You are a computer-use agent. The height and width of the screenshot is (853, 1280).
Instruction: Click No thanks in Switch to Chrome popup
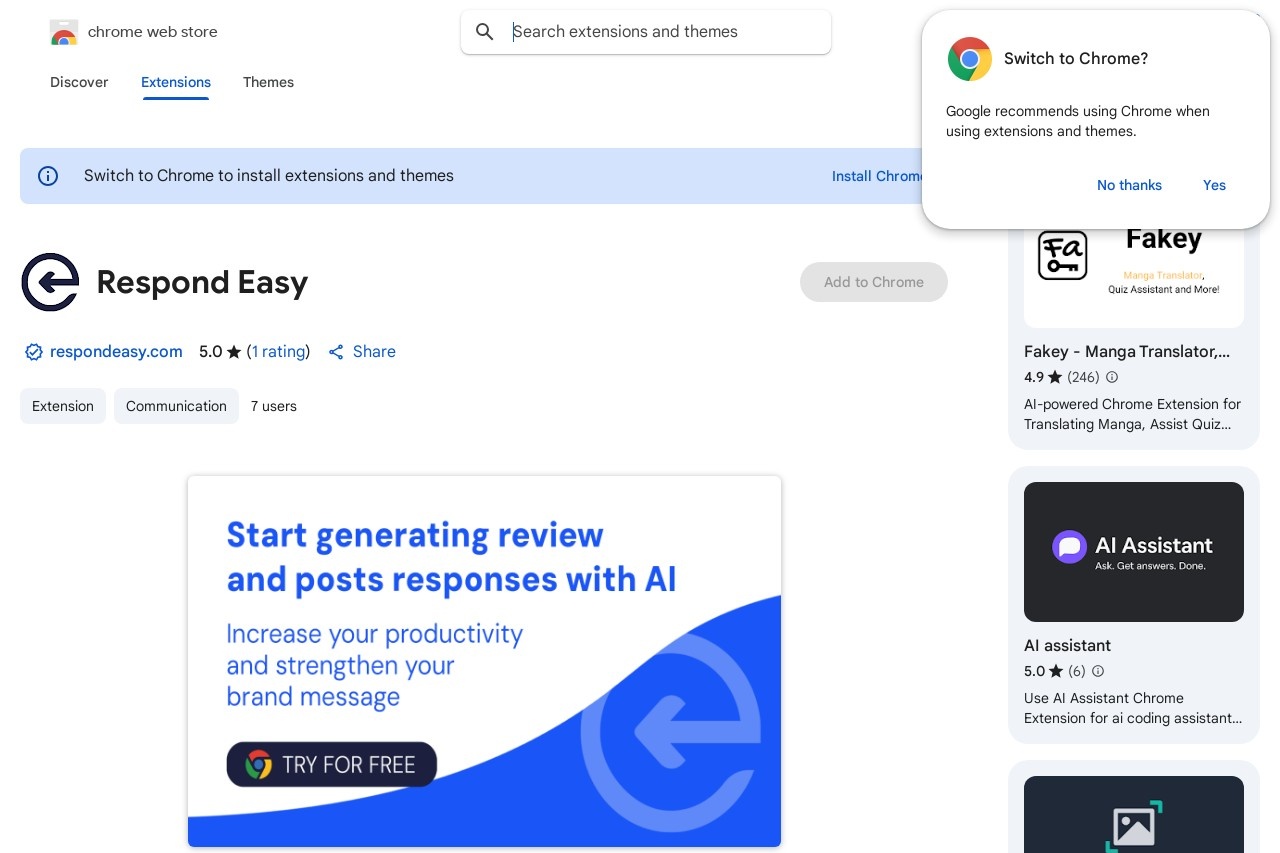tap(1129, 185)
